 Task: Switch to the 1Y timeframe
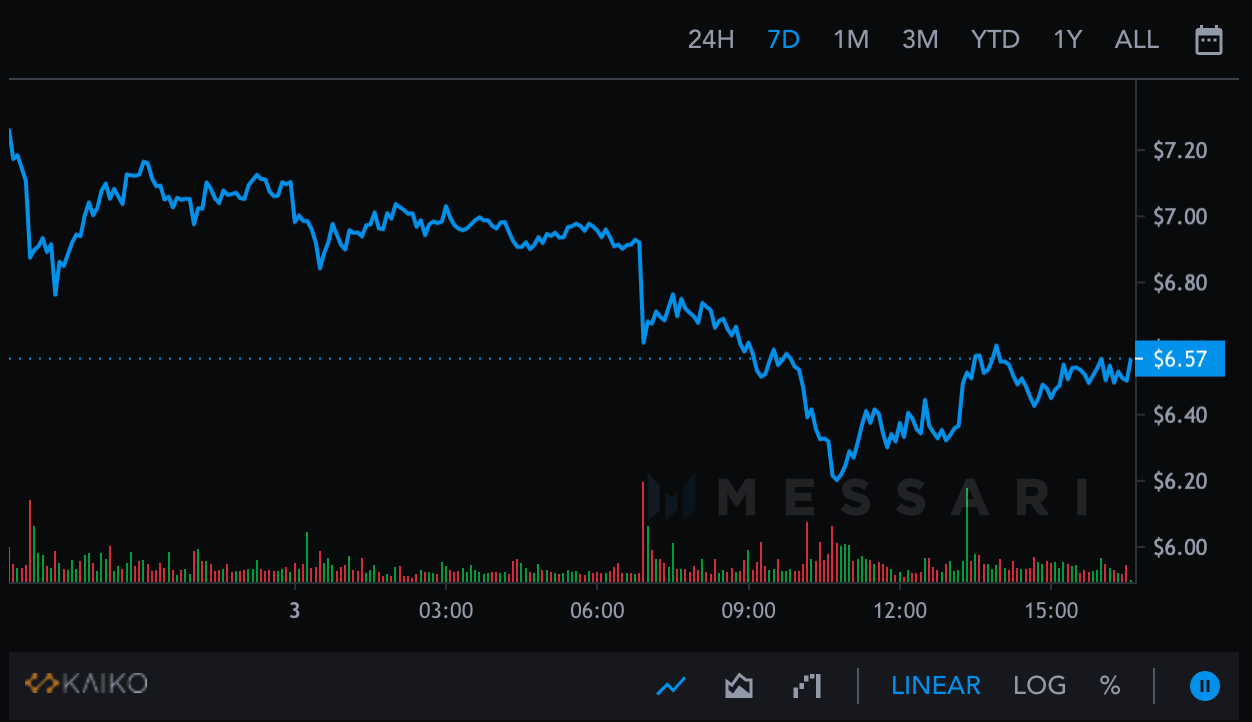[1066, 39]
